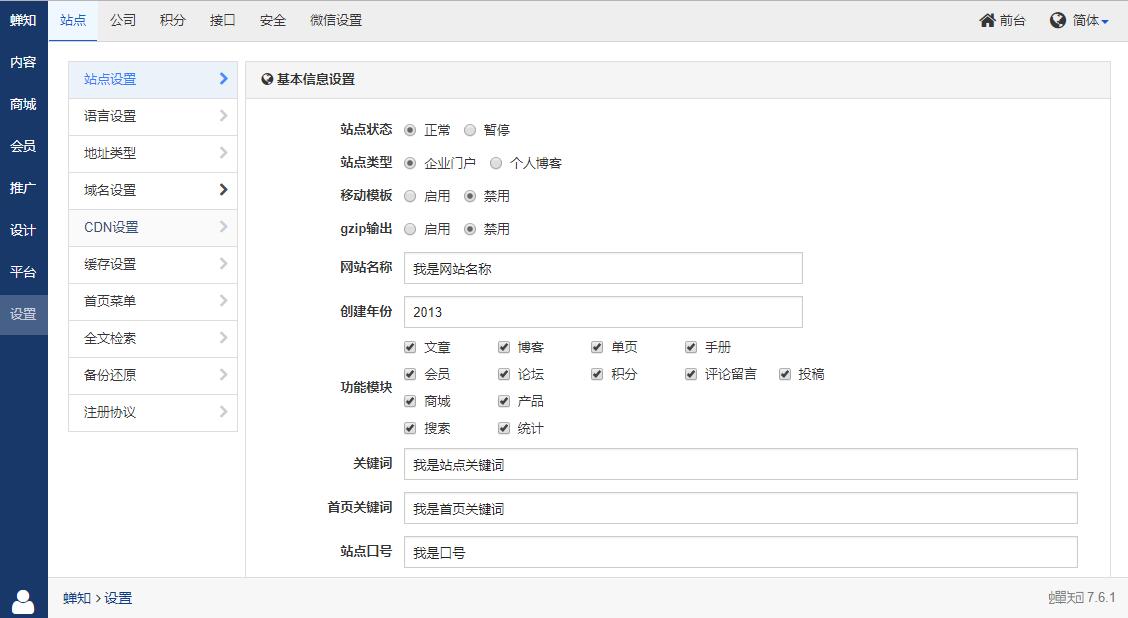The width and height of the screenshot is (1128, 618).
Task: Switch to the 微信设置 tab
Action: pyautogui.click(x=336, y=20)
